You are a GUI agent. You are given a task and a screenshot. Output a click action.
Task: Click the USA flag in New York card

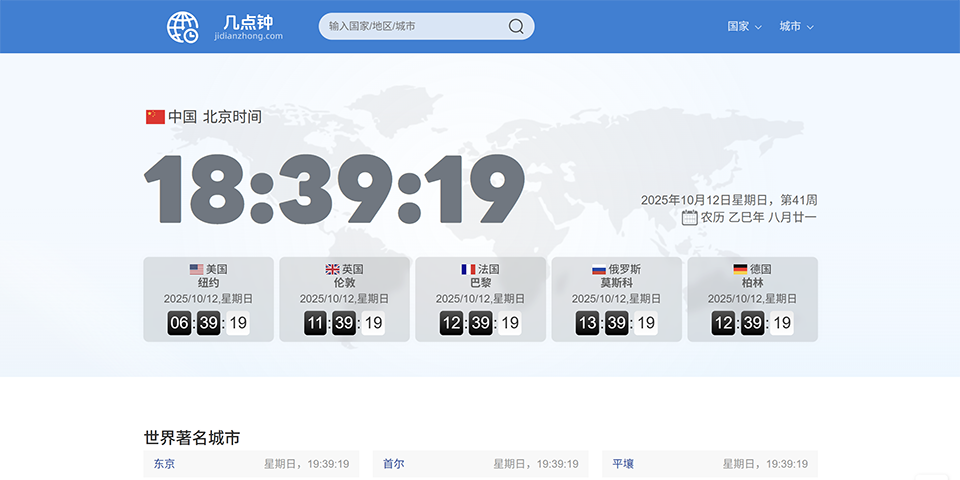coord(196,269)
